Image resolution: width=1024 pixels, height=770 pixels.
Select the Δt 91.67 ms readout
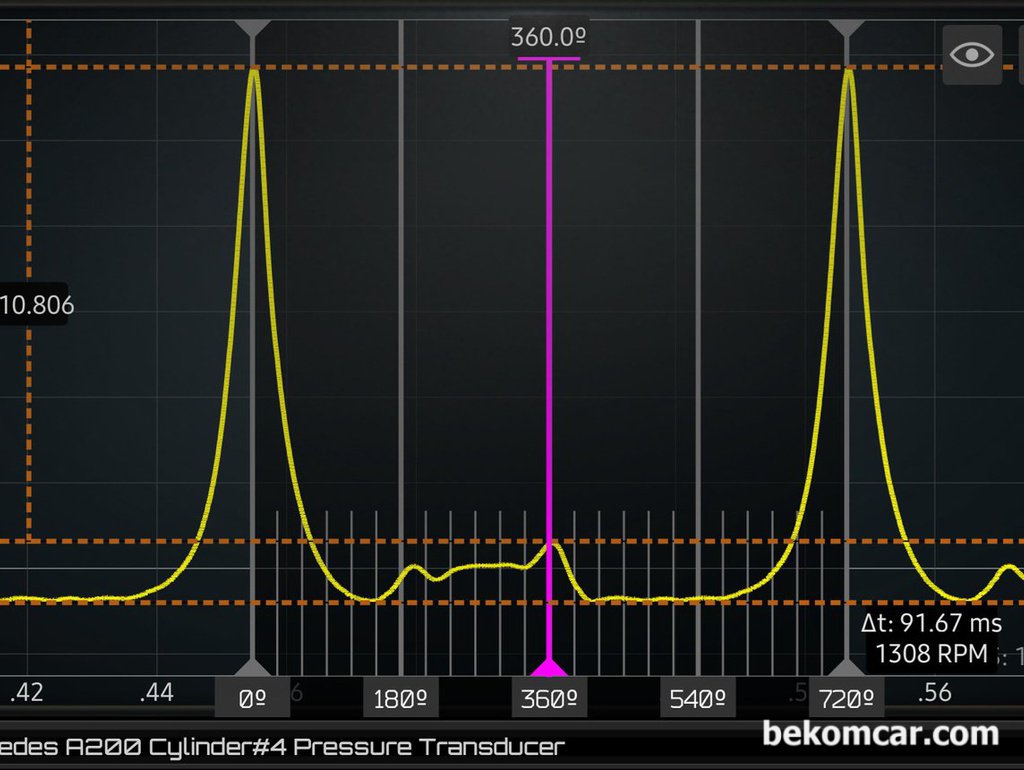click(931, 624)
